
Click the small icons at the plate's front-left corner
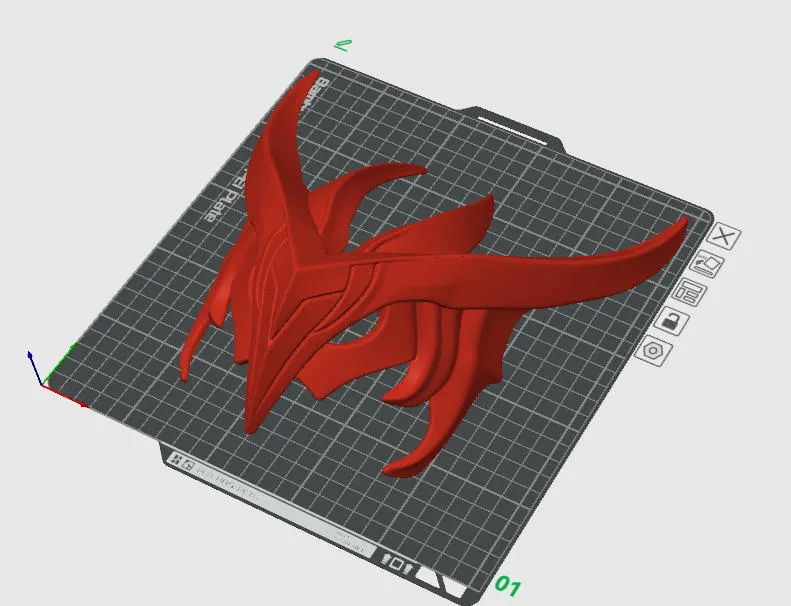(181, 462)
